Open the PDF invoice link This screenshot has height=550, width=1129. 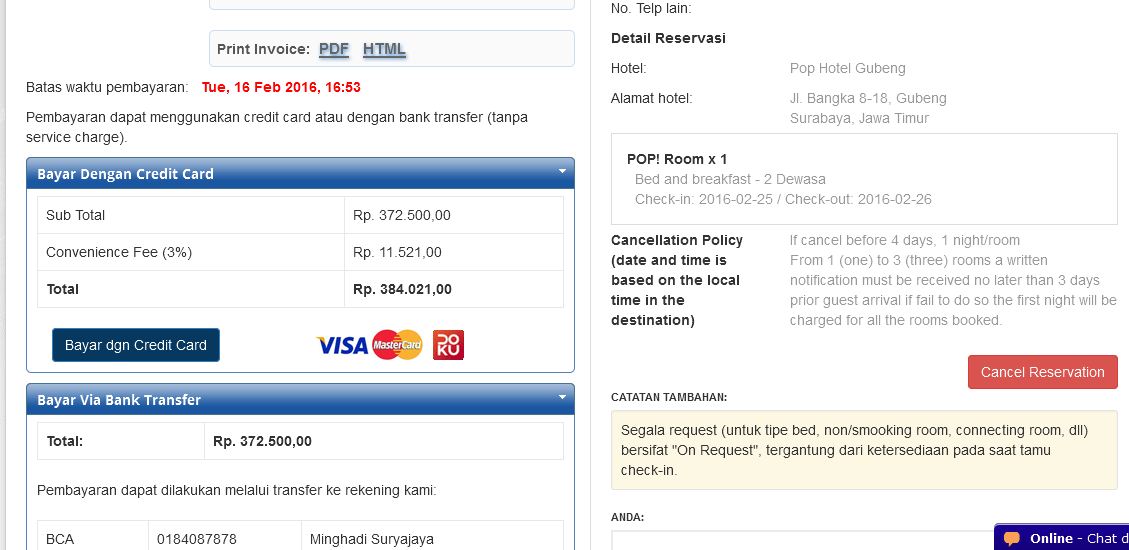click(334, 49)
